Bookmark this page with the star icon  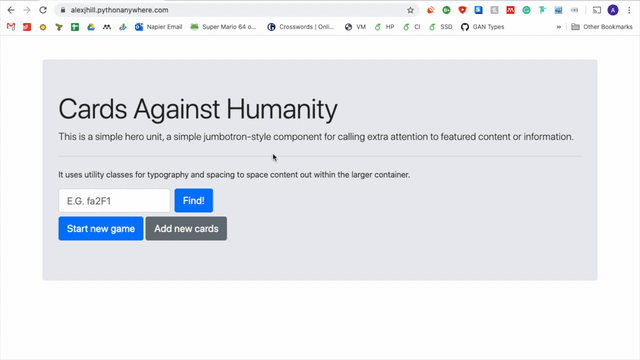410,10
